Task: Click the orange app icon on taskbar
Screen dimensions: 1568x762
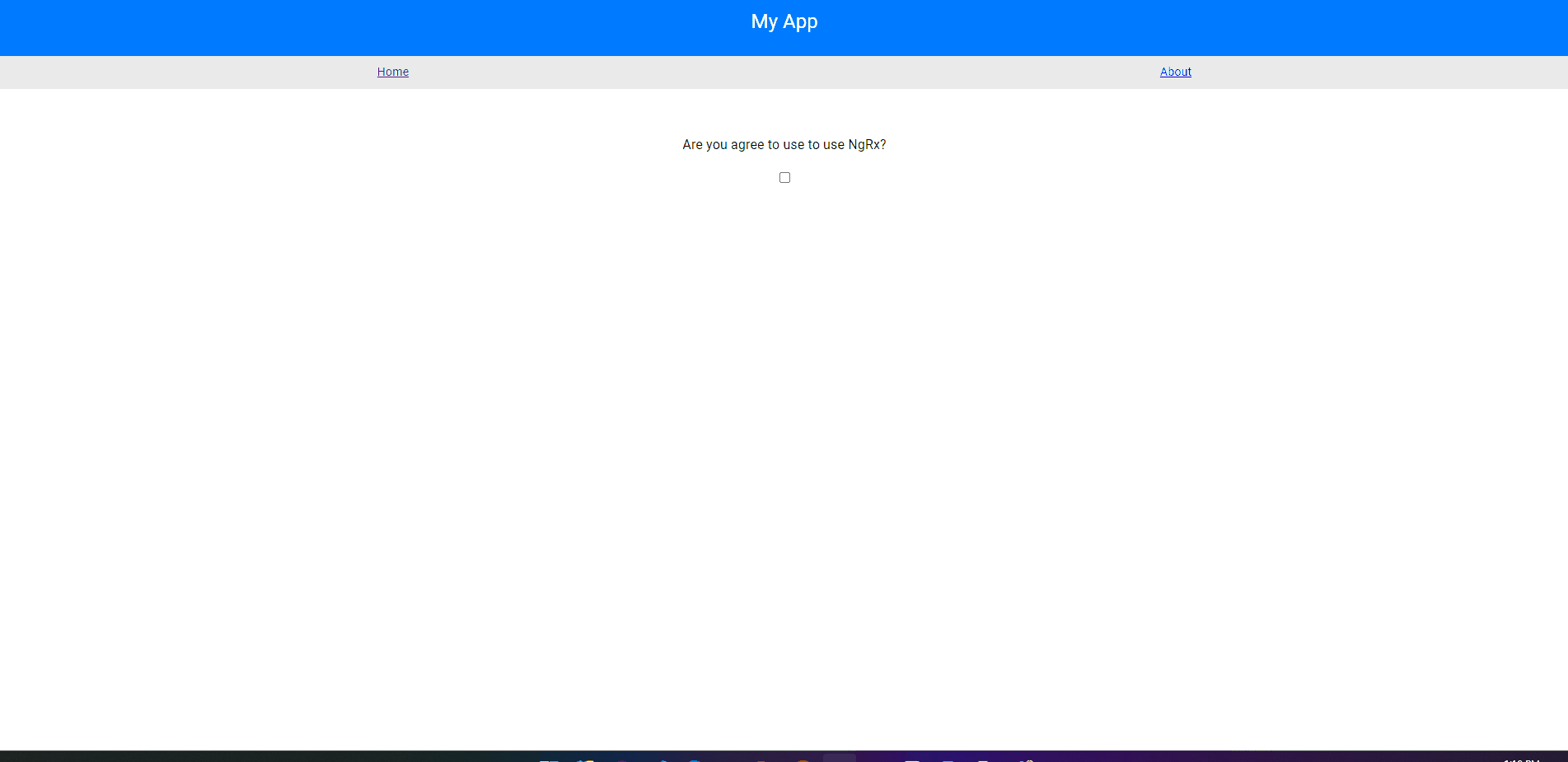Action: point(802,760)
